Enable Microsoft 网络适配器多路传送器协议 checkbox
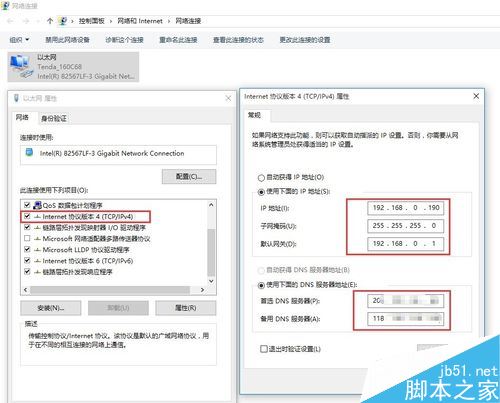Image resolution: width=500 pixels, height=403 pixels. pos(27,238)
